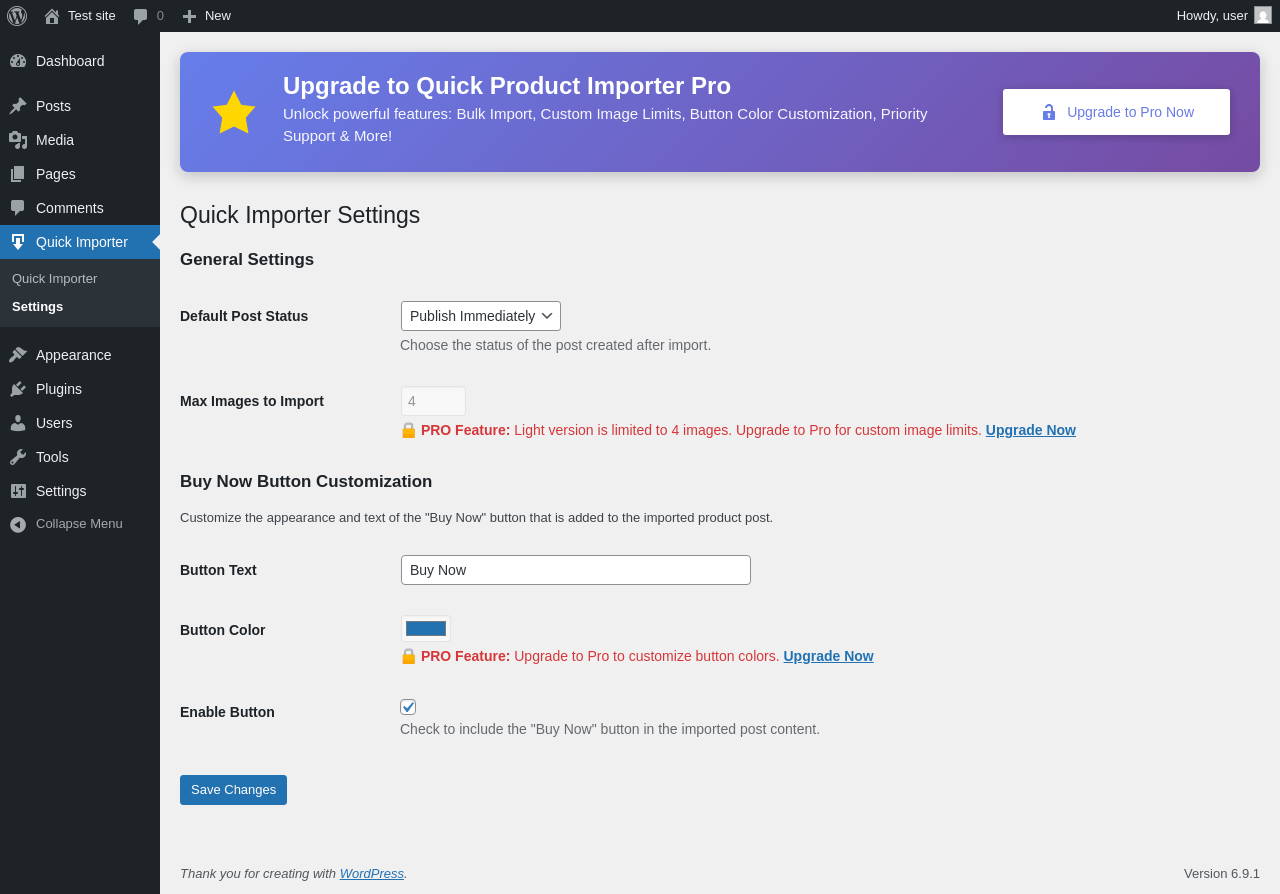Select the Settings submenu under Quick Importer
The image size is (1280, 894).
[37, 307]
